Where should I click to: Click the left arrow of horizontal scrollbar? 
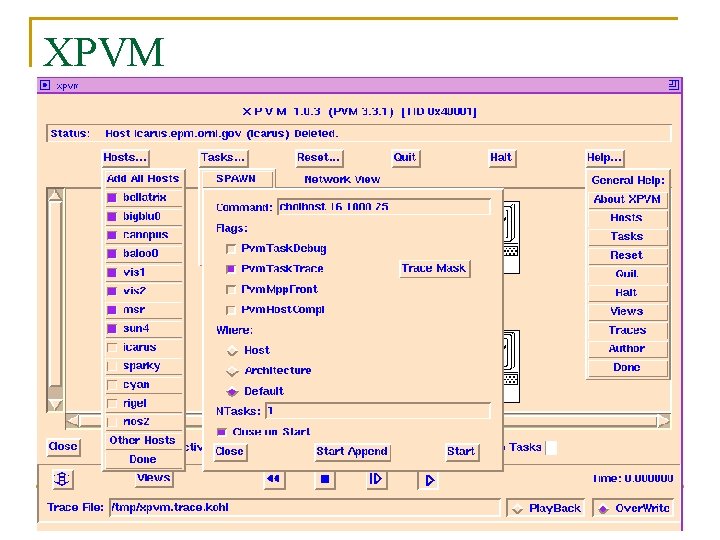73,420
